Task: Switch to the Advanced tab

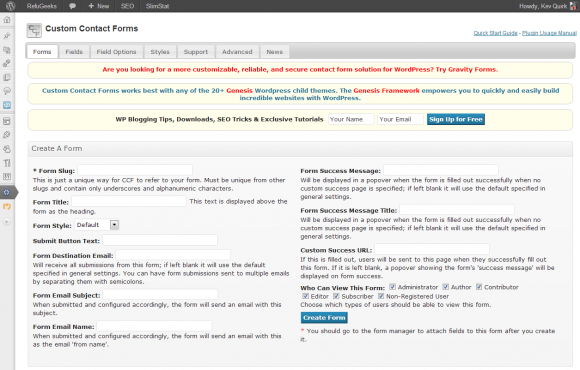Action: tap(237, 52)
